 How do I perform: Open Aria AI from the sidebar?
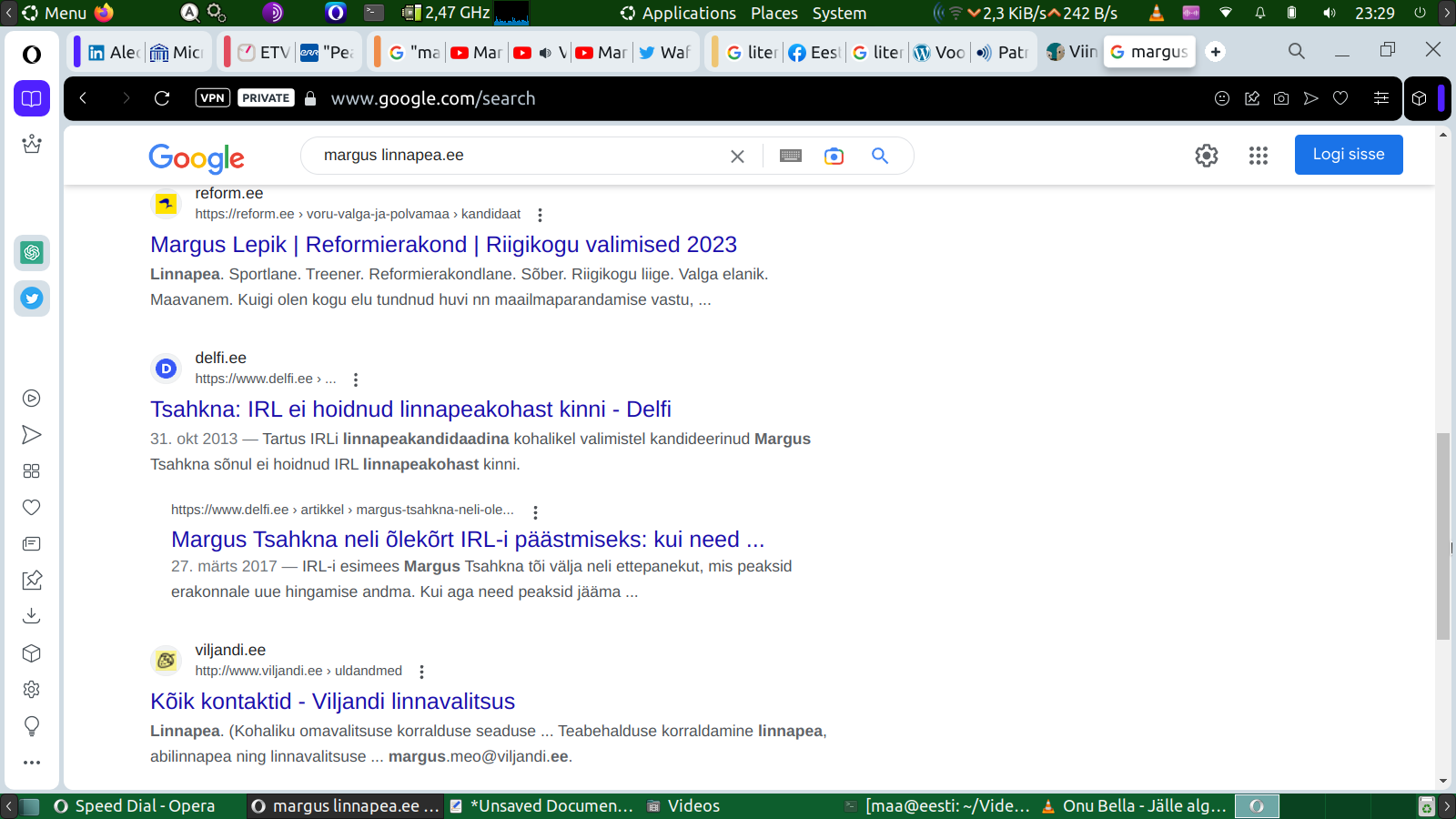tap(32, 144)
